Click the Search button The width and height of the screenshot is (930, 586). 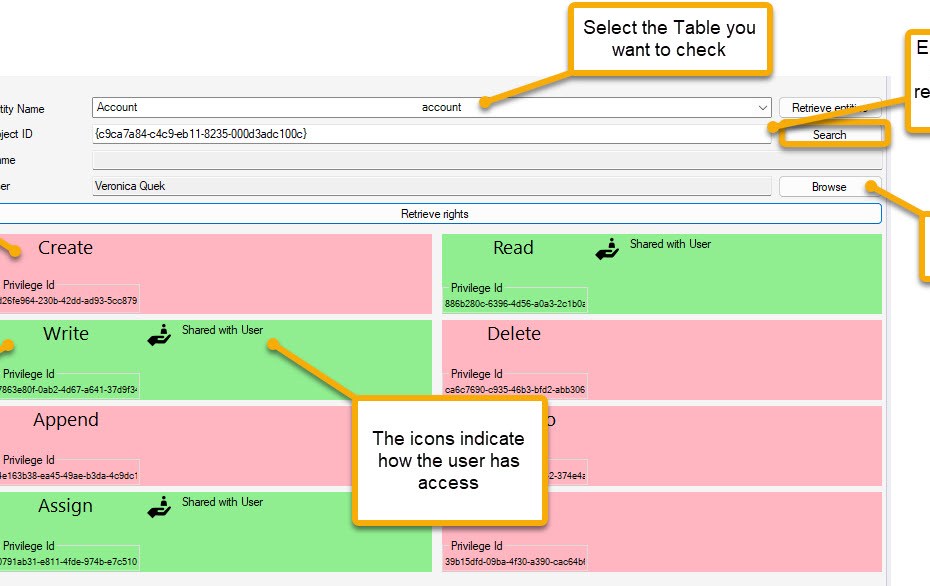click(830, 135)
